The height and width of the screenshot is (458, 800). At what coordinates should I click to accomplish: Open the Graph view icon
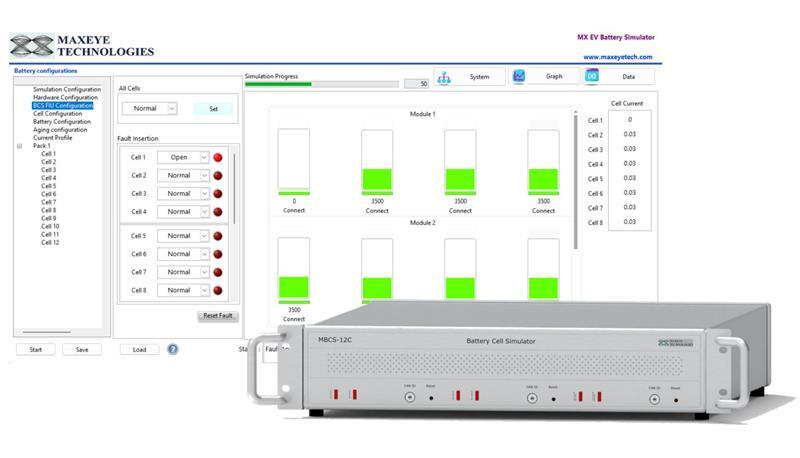[x=519, y=77]
